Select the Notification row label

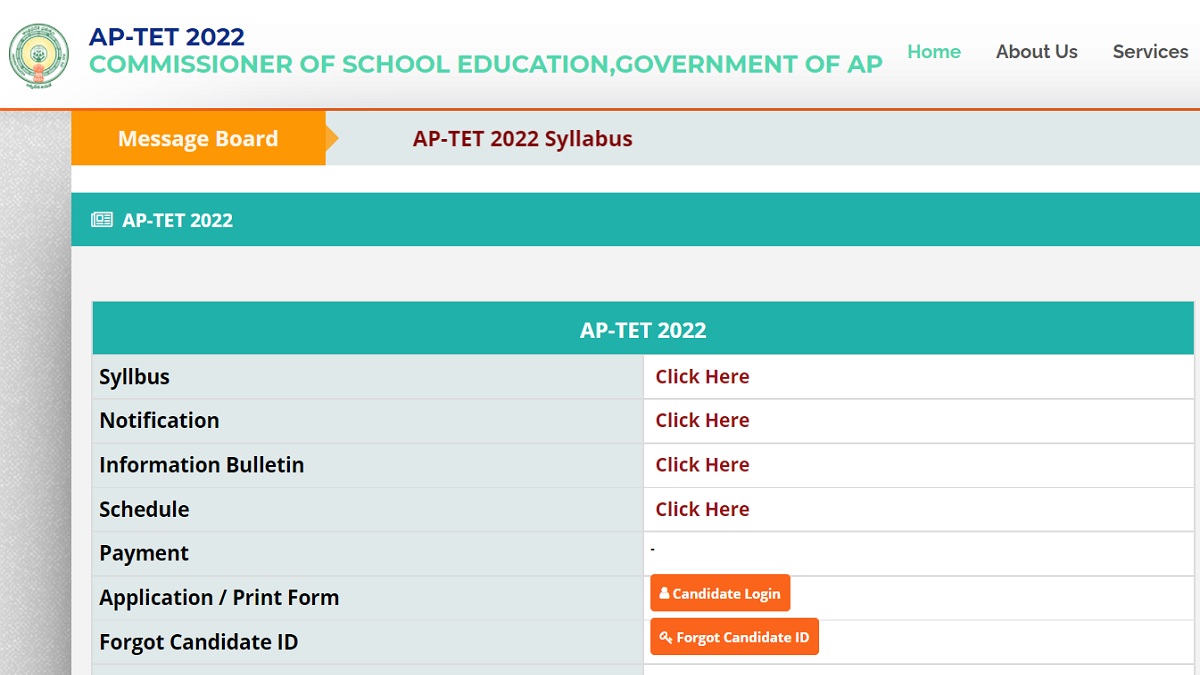click(x=159, y=421)
